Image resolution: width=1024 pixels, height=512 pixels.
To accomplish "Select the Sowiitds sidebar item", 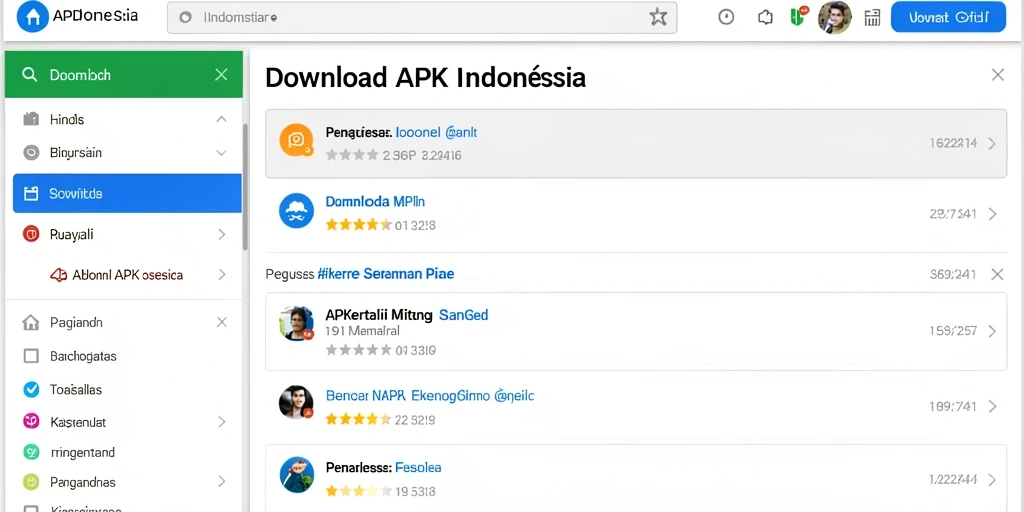I will (x=127, y=193).
